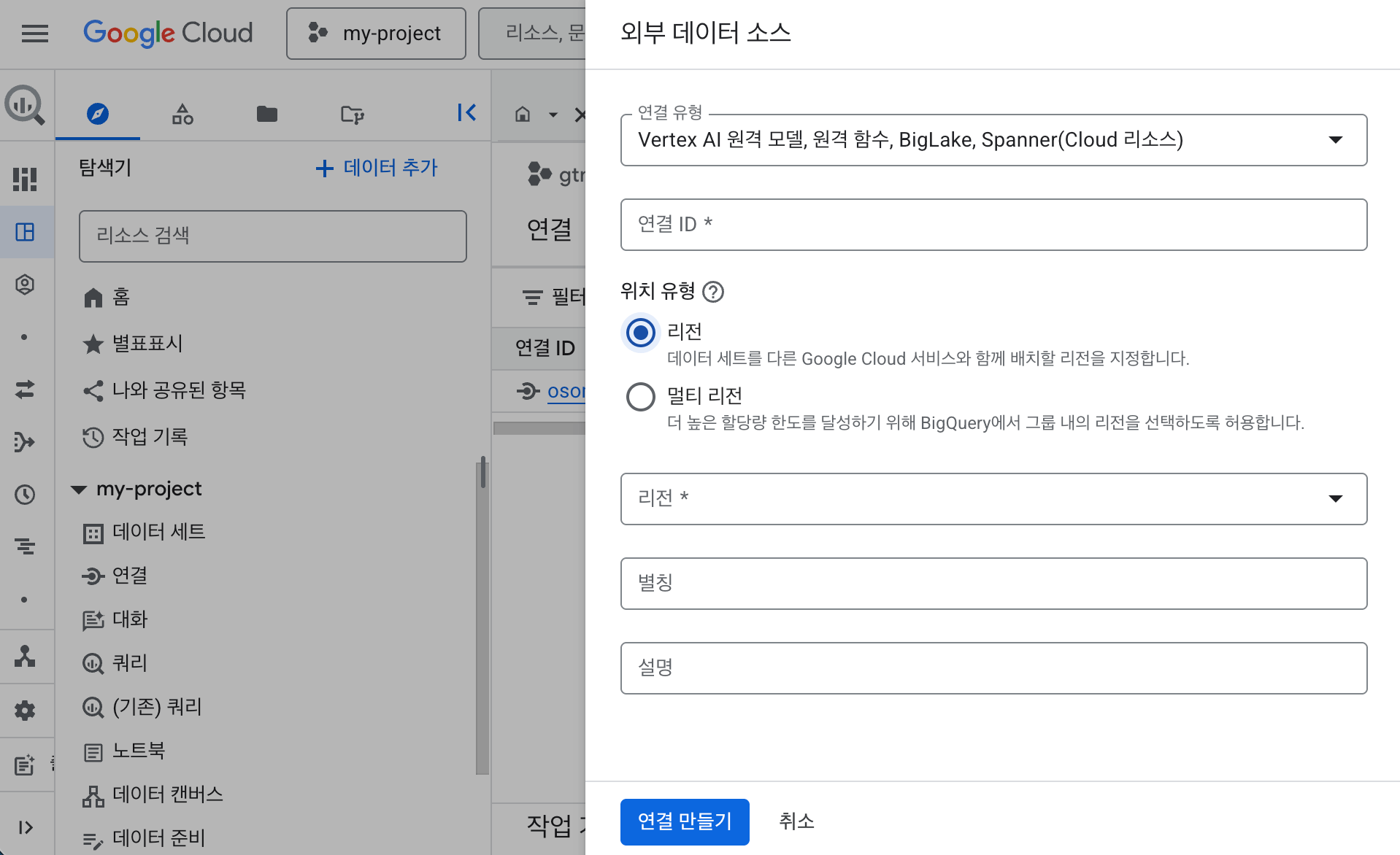Click the folder icon in the explorer tabs
Image resolution: width=1400 pixels, height=855 pixels.
coord(266,114)
